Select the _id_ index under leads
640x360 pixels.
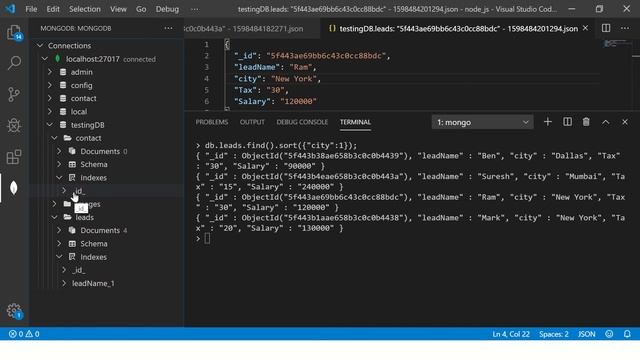[78, 270]
